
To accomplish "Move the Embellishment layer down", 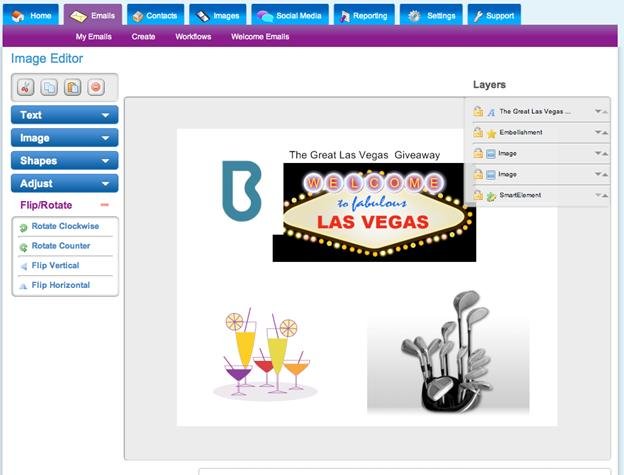I will pyautogui.click(x=598, y=132).
